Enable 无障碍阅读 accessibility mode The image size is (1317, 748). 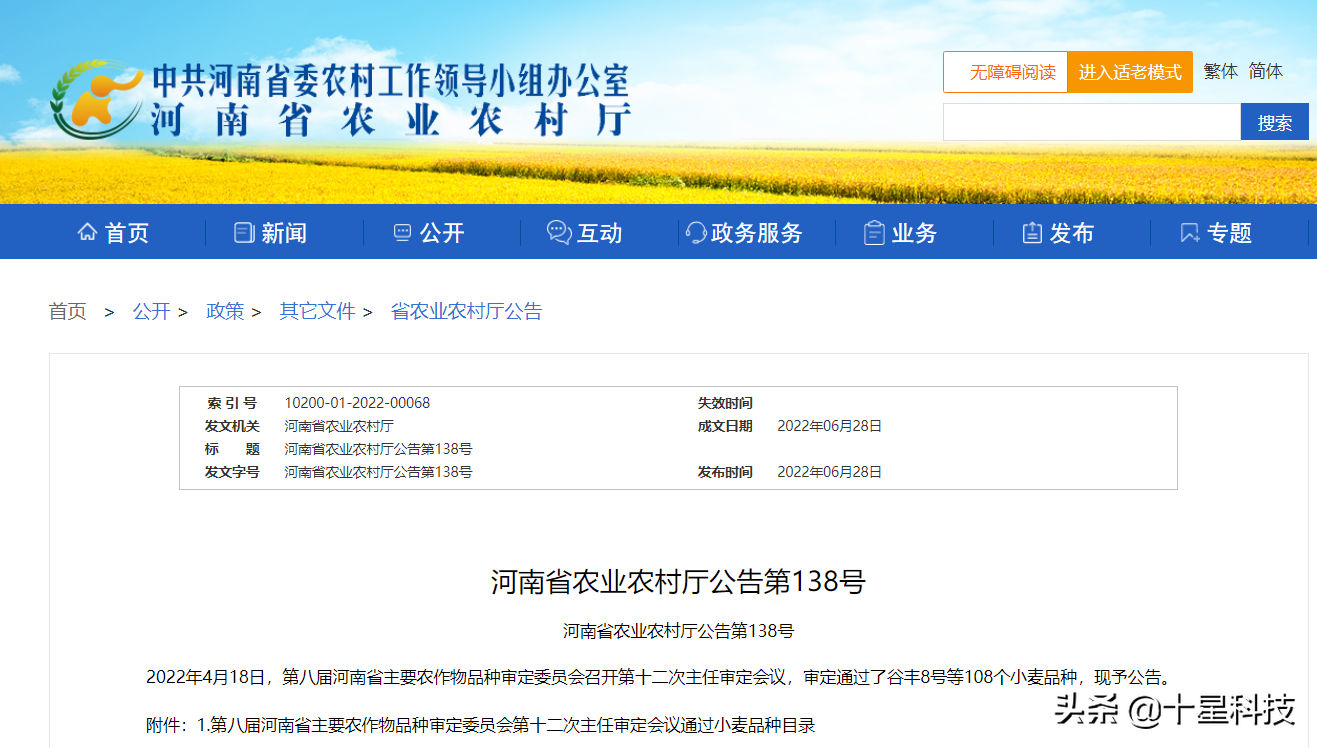1004,71
